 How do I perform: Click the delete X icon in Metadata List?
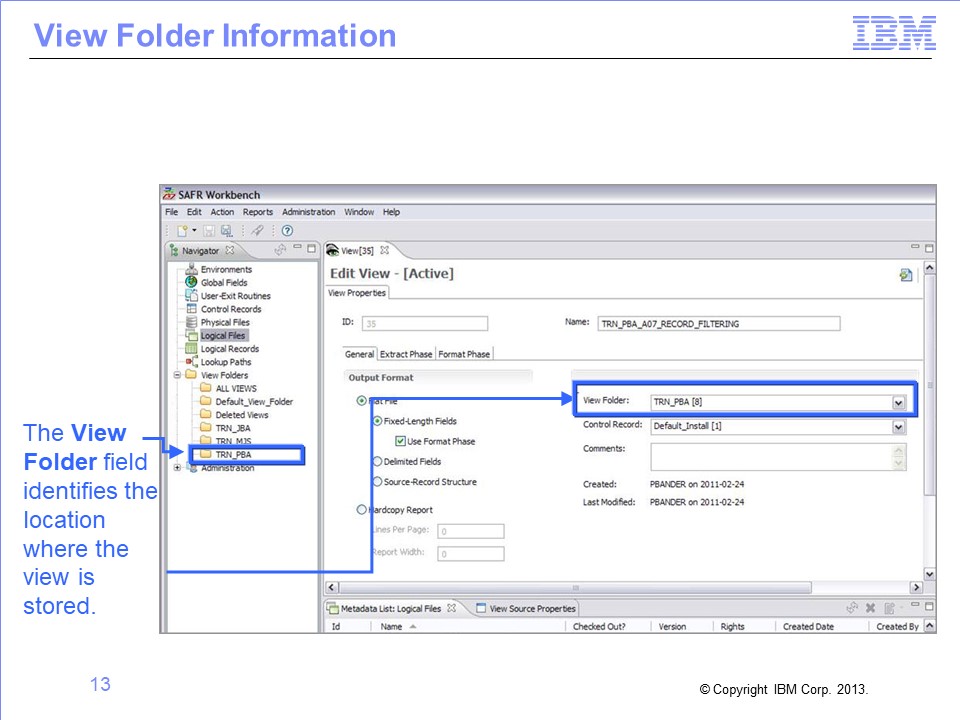871,608
